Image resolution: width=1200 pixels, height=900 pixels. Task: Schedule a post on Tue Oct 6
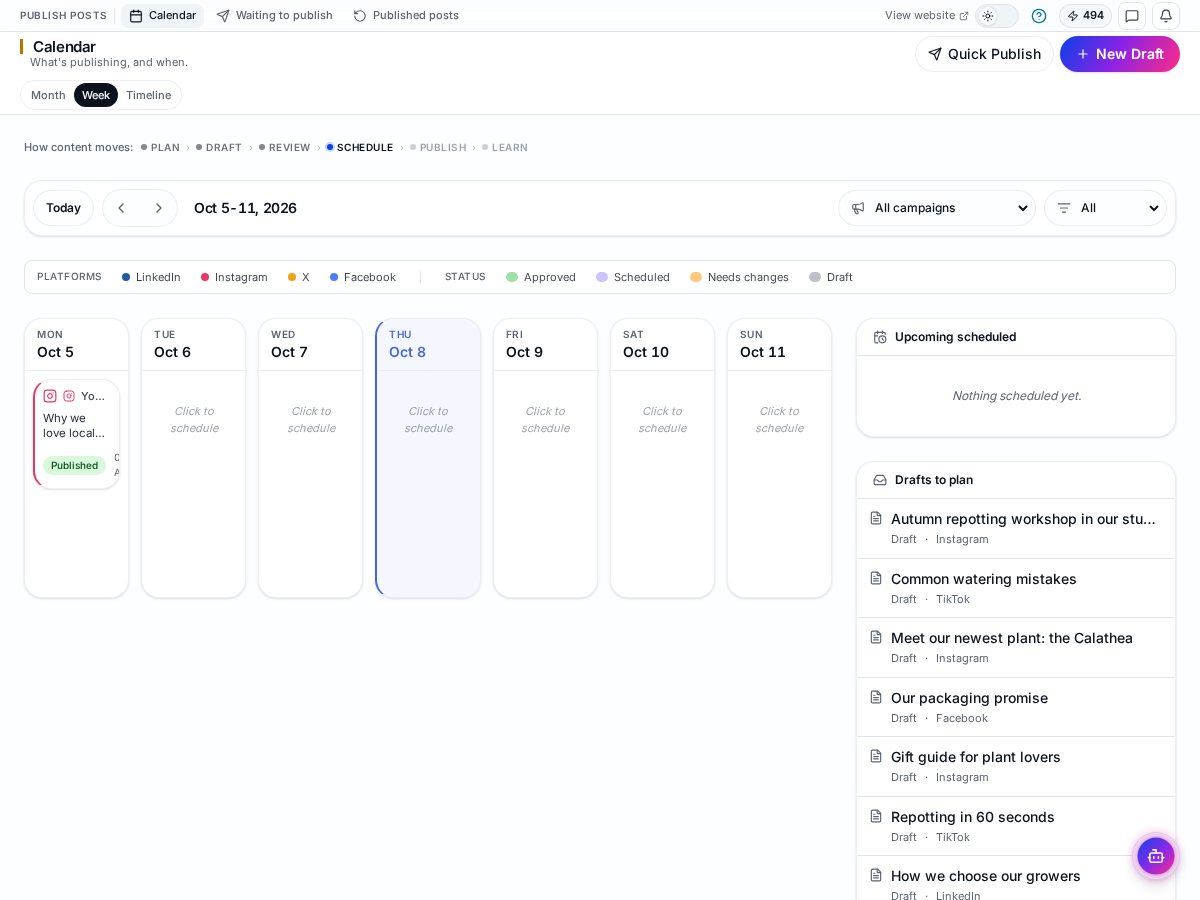194,419
